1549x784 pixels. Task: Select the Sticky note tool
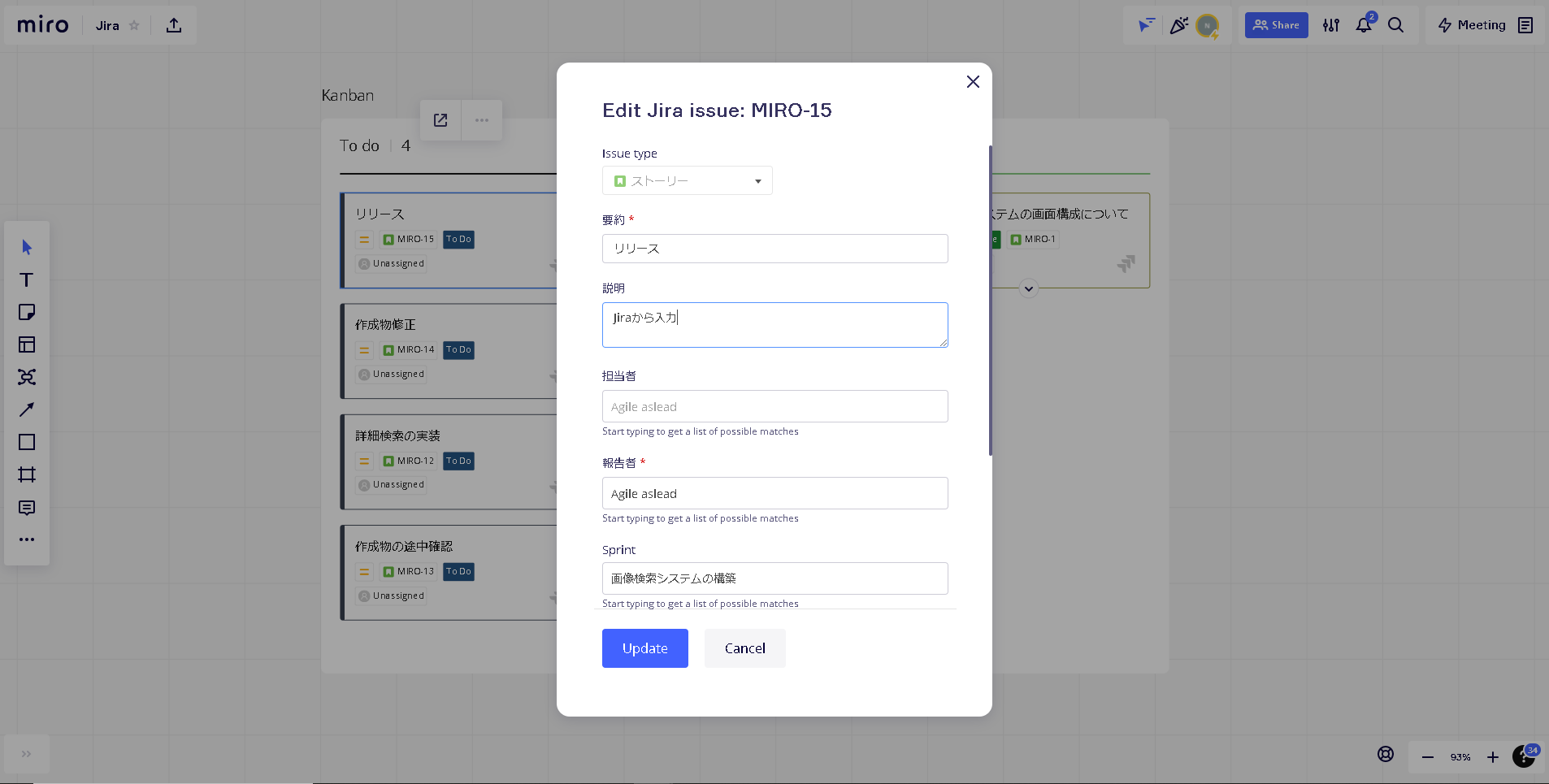pyautogui.click(x=27, y=312)
